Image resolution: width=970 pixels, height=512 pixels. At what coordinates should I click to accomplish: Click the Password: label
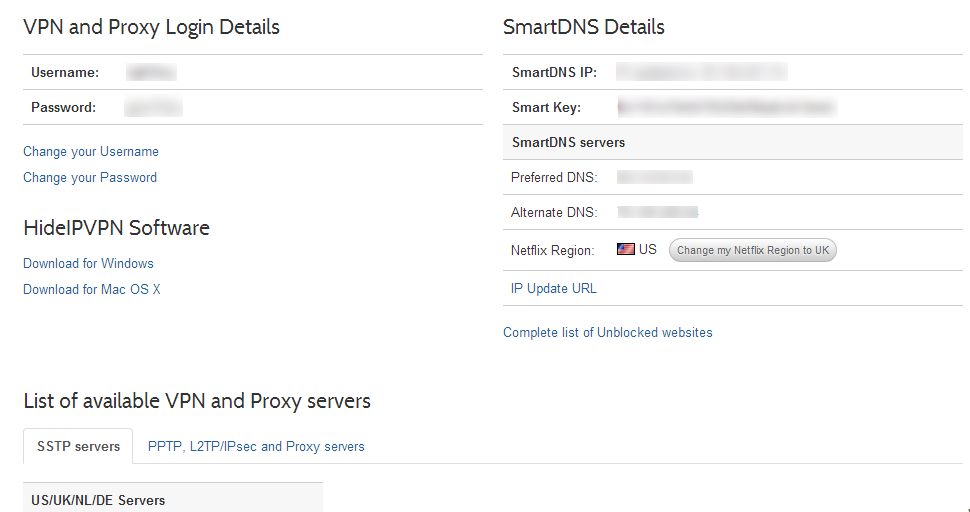click(64, 108)
